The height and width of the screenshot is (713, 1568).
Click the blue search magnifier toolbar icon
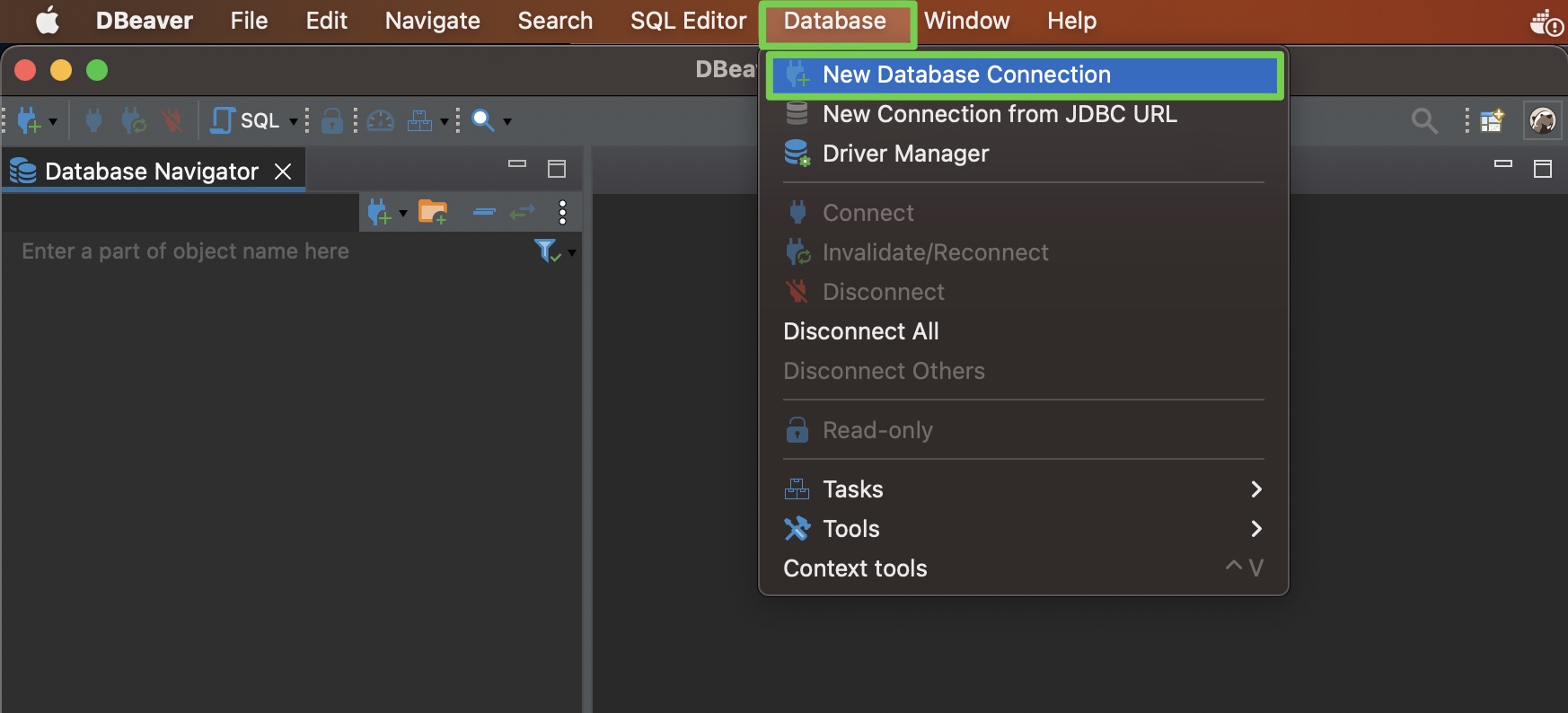point(483,120)
